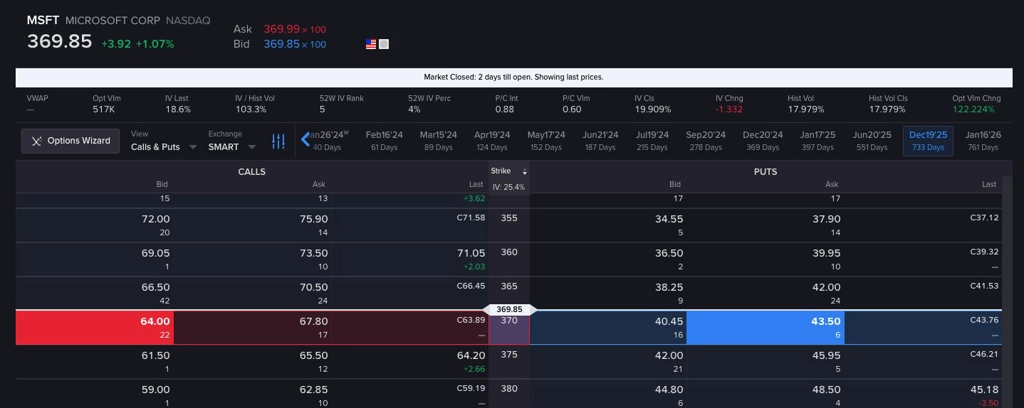Image resolution: width=1024 pixels, height=408 pixels.
Task: Click the Opt Vlm value 517K
Action: point(104,109)
